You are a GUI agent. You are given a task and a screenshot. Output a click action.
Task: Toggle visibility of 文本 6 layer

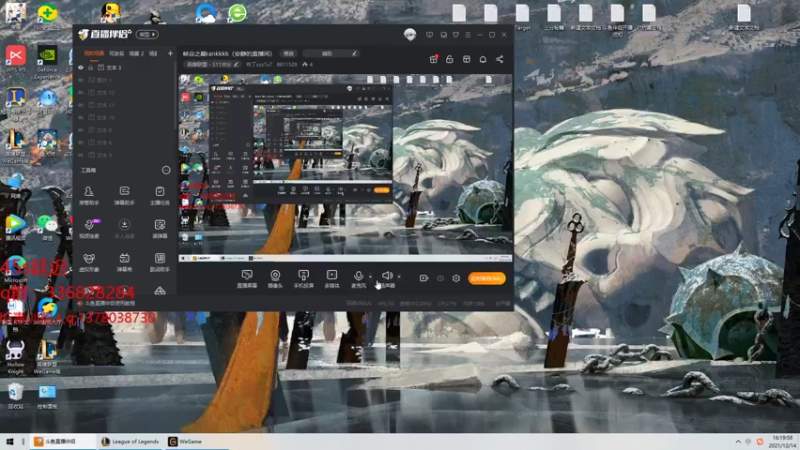81,142
